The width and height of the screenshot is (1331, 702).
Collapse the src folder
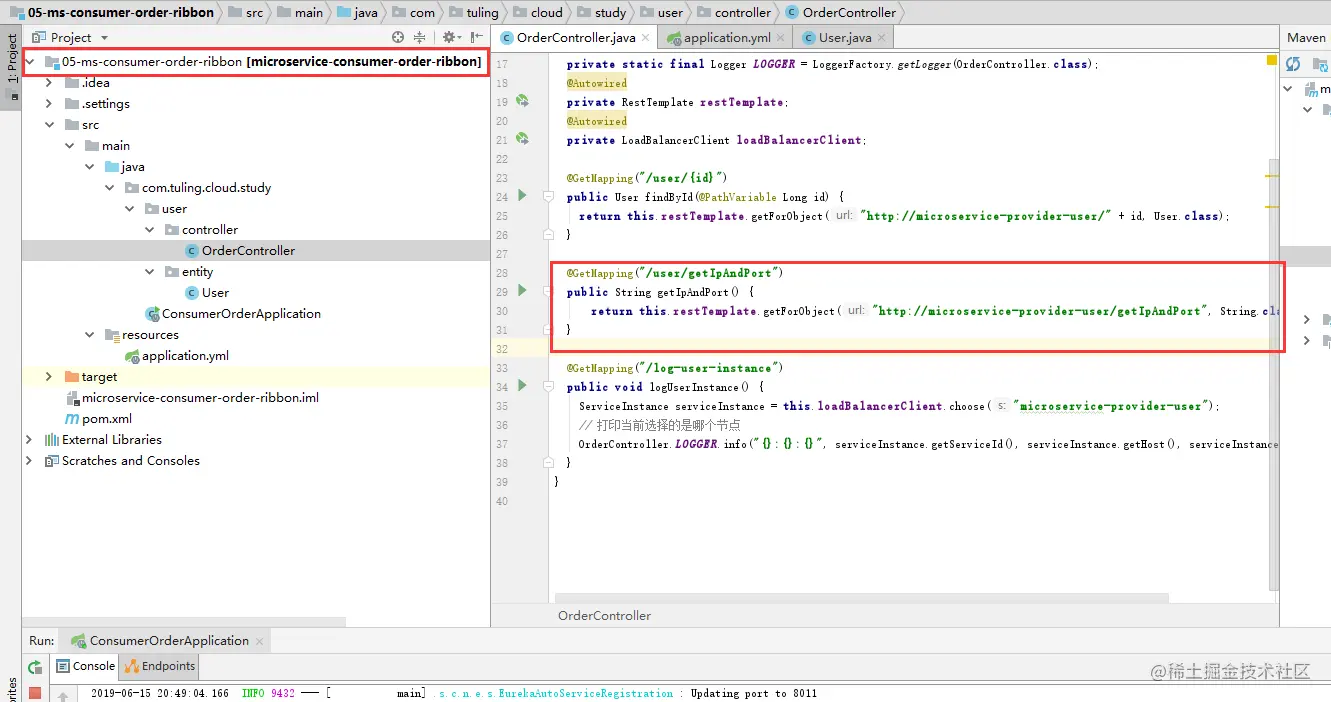(x=49, y=125)
